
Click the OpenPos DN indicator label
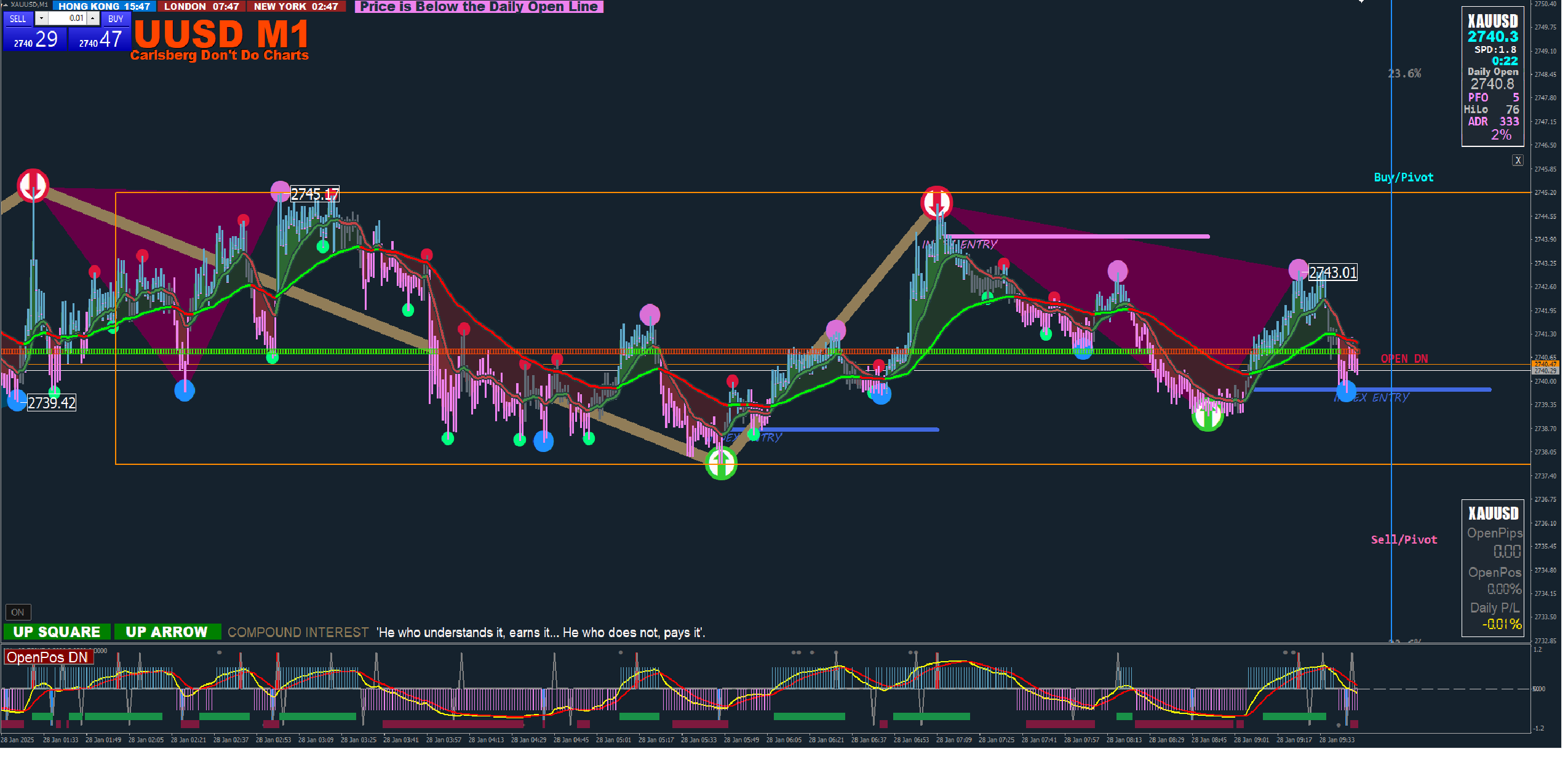(x=48, y=657)
